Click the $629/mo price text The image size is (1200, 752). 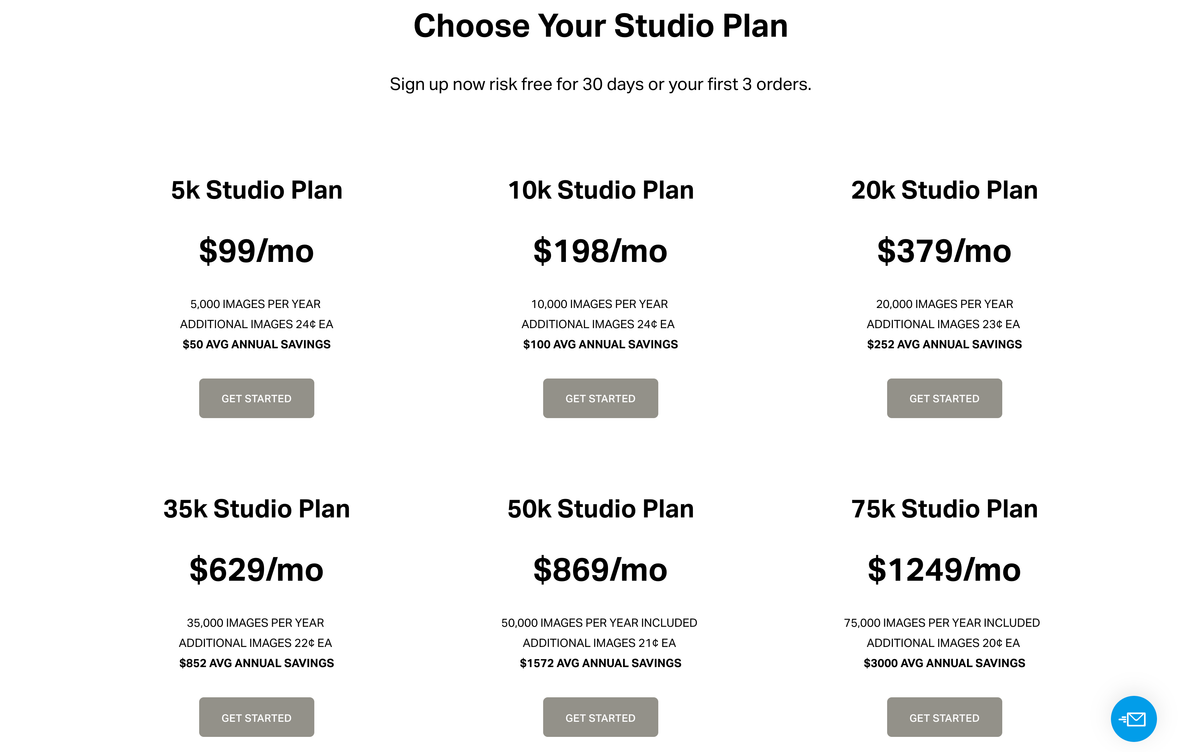click(x=256, y=569)
